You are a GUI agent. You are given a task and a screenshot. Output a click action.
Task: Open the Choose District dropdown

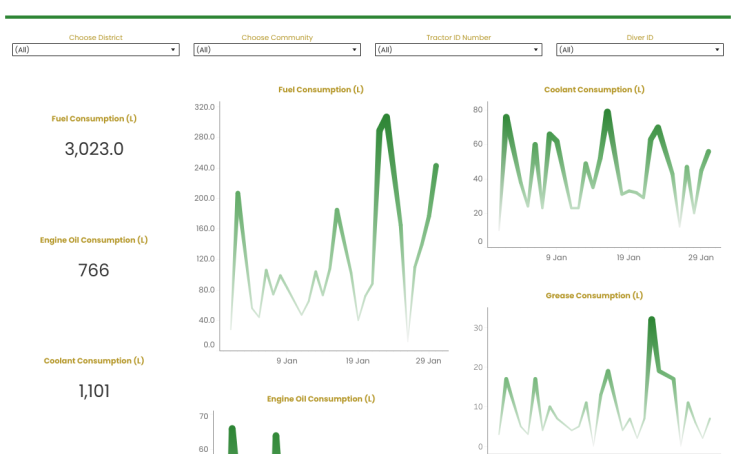point(96,50)
